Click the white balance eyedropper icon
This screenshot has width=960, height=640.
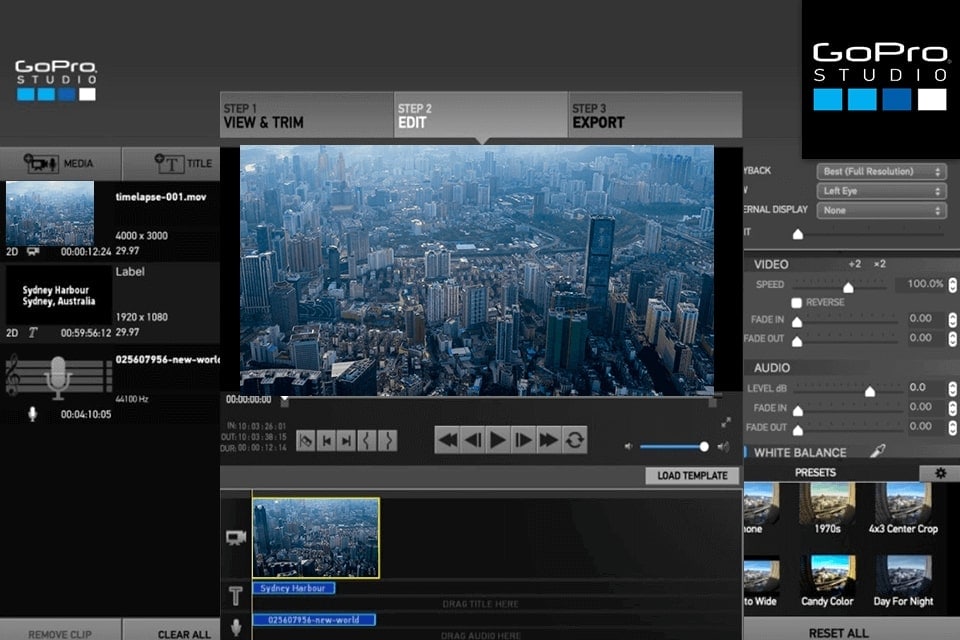click(878, 451)
